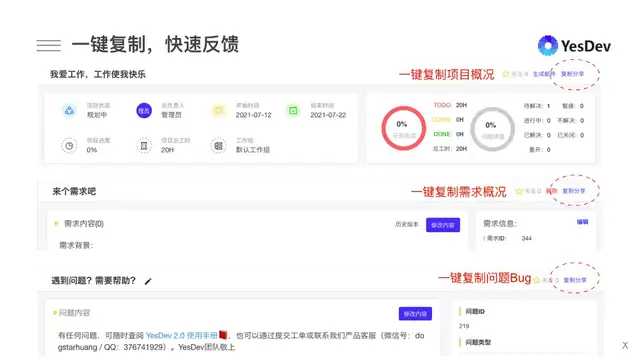Click the 问题ID heading
Viewport: 640px width, 360px height.
(x=475, y=311)
